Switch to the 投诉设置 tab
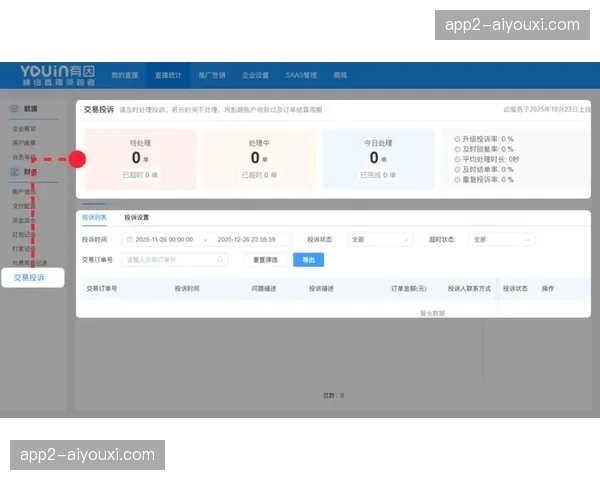Viewport: 600px width, 480px height. point(137,217)
